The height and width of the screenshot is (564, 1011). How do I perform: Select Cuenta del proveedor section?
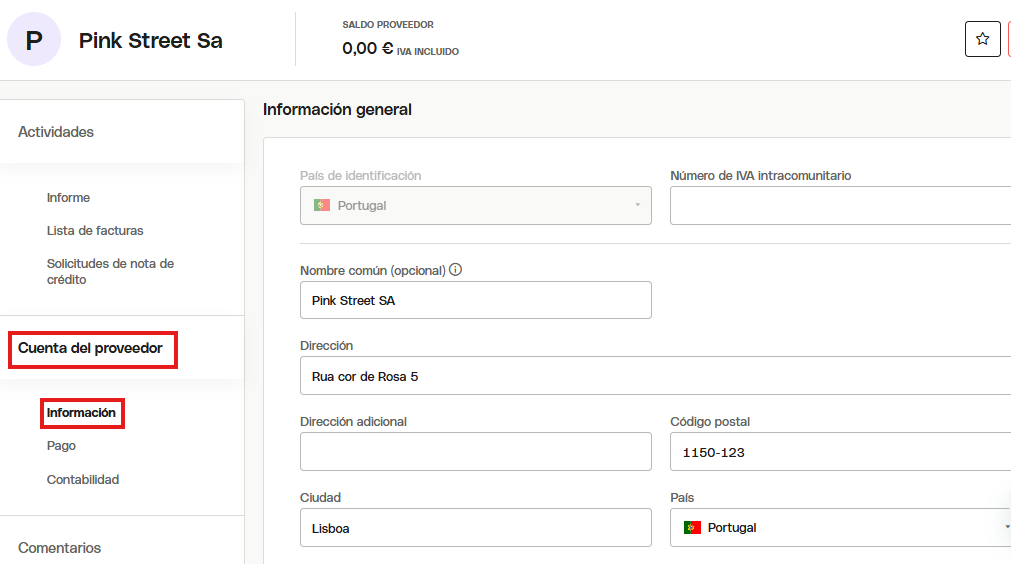[x=90, y=348]
